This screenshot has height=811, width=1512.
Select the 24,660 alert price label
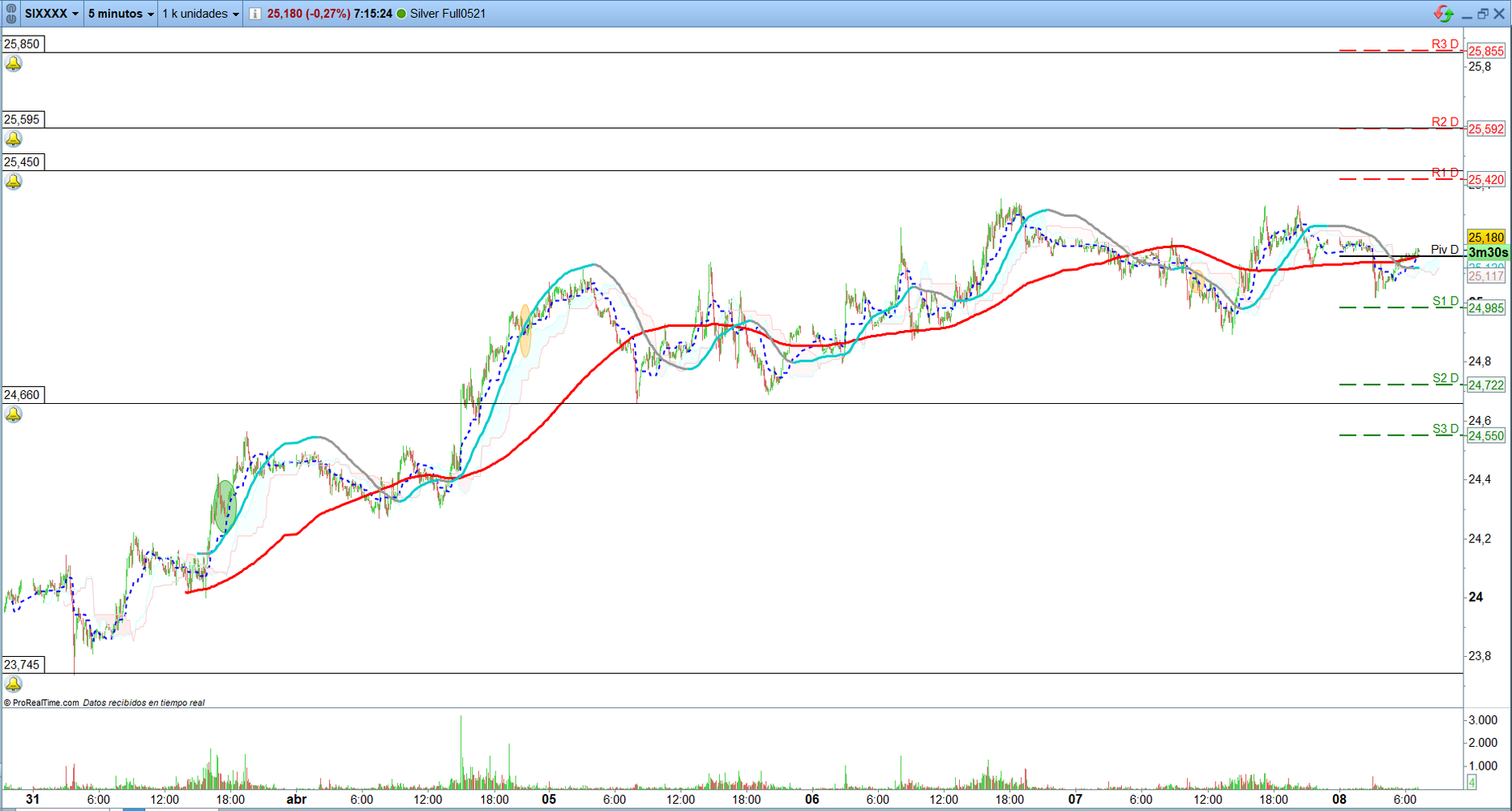click(x=23, y=395)
